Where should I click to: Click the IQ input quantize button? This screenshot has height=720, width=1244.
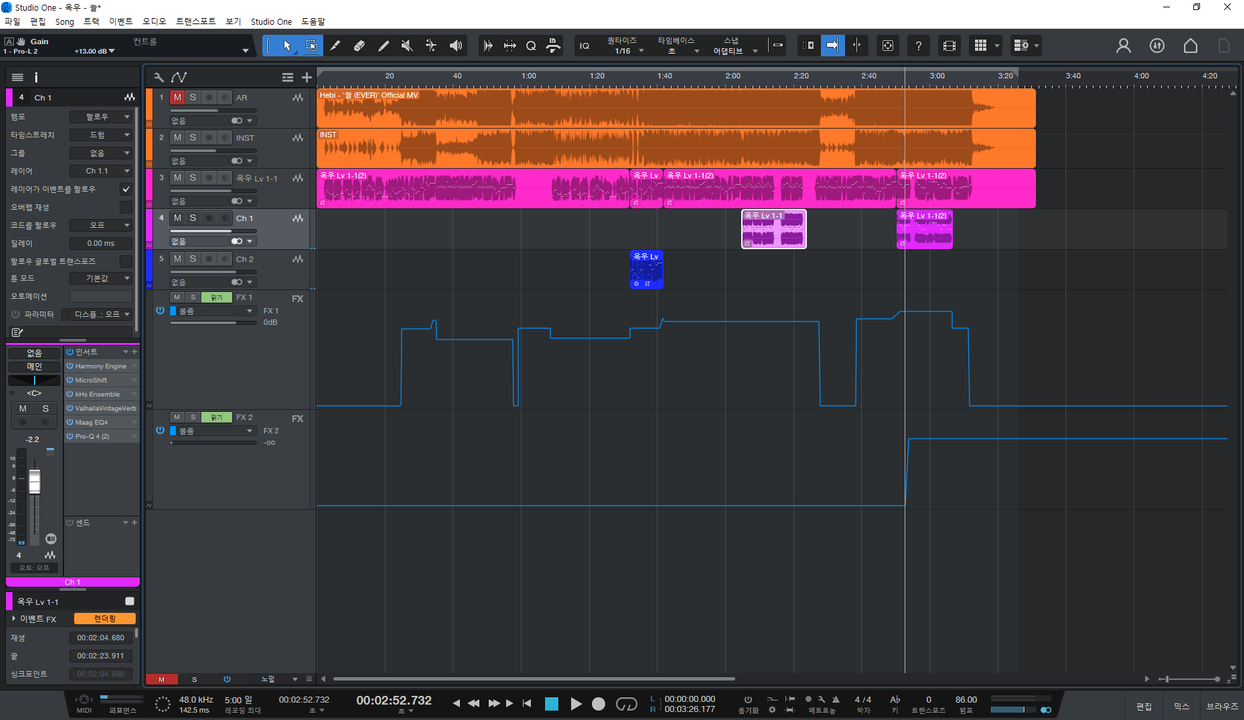tap(584, 46)
